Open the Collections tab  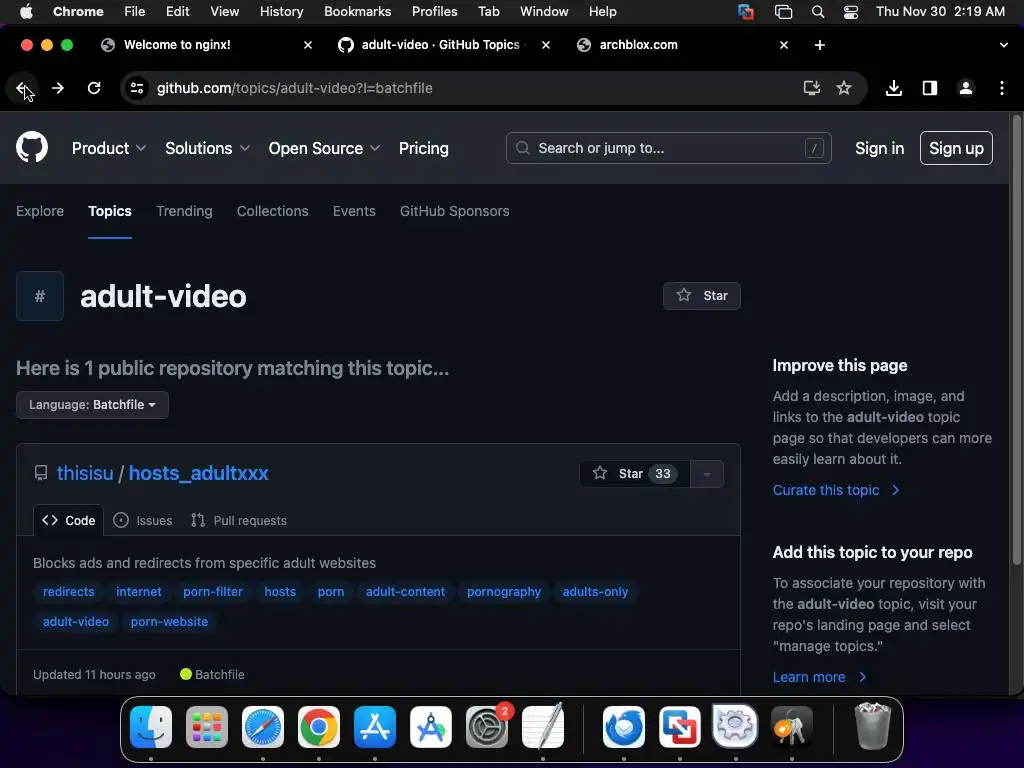(x=272, y=211)
